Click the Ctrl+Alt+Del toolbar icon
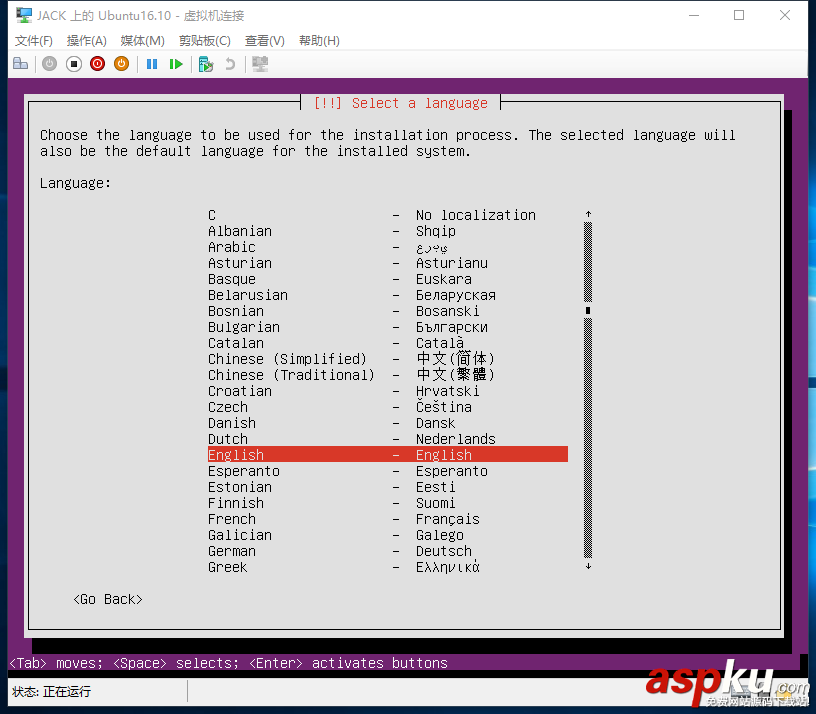Viewport: 816px width, 714px height. click(x=21, y=64)
